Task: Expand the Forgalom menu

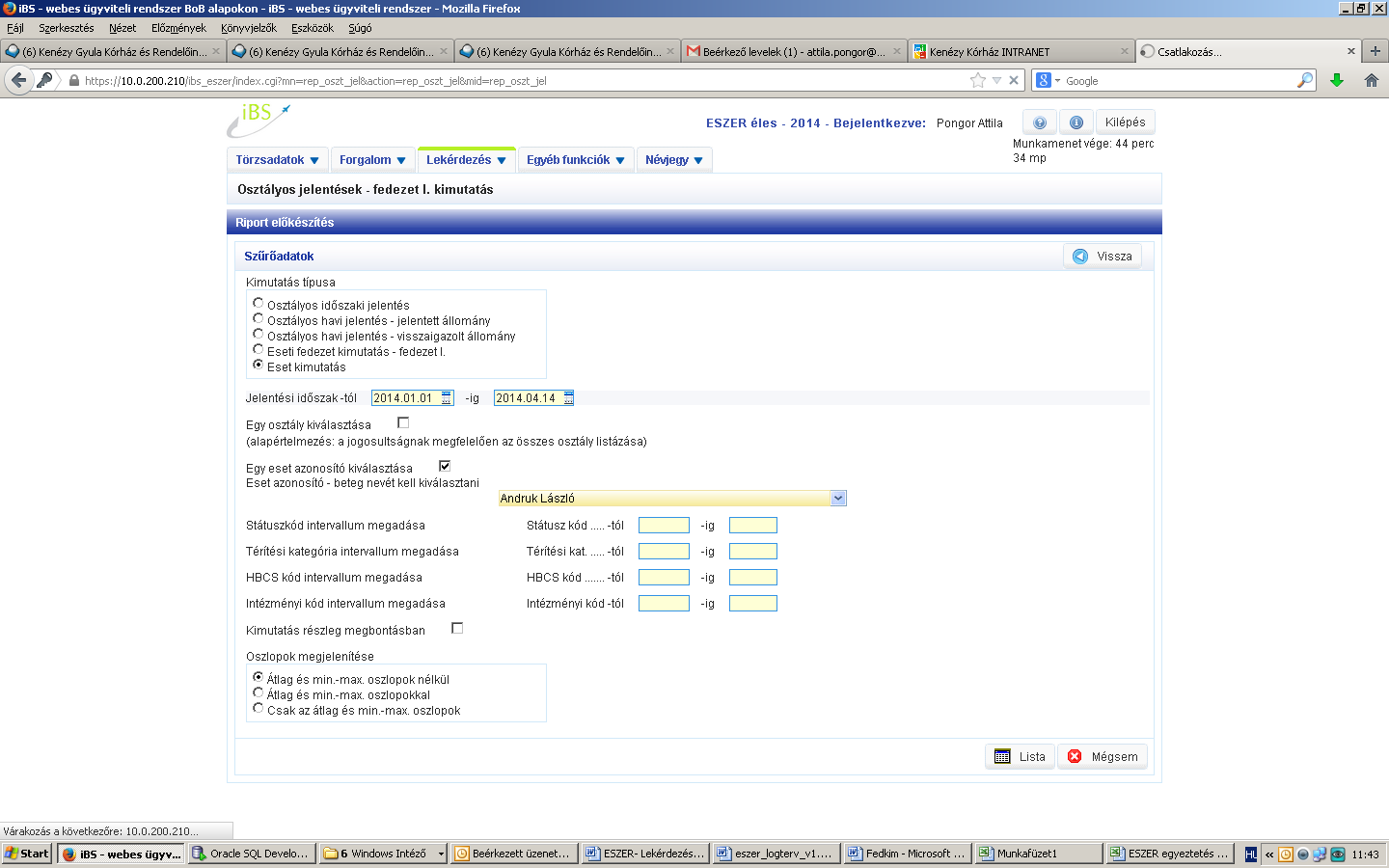Action: click(x=372, y=160)
